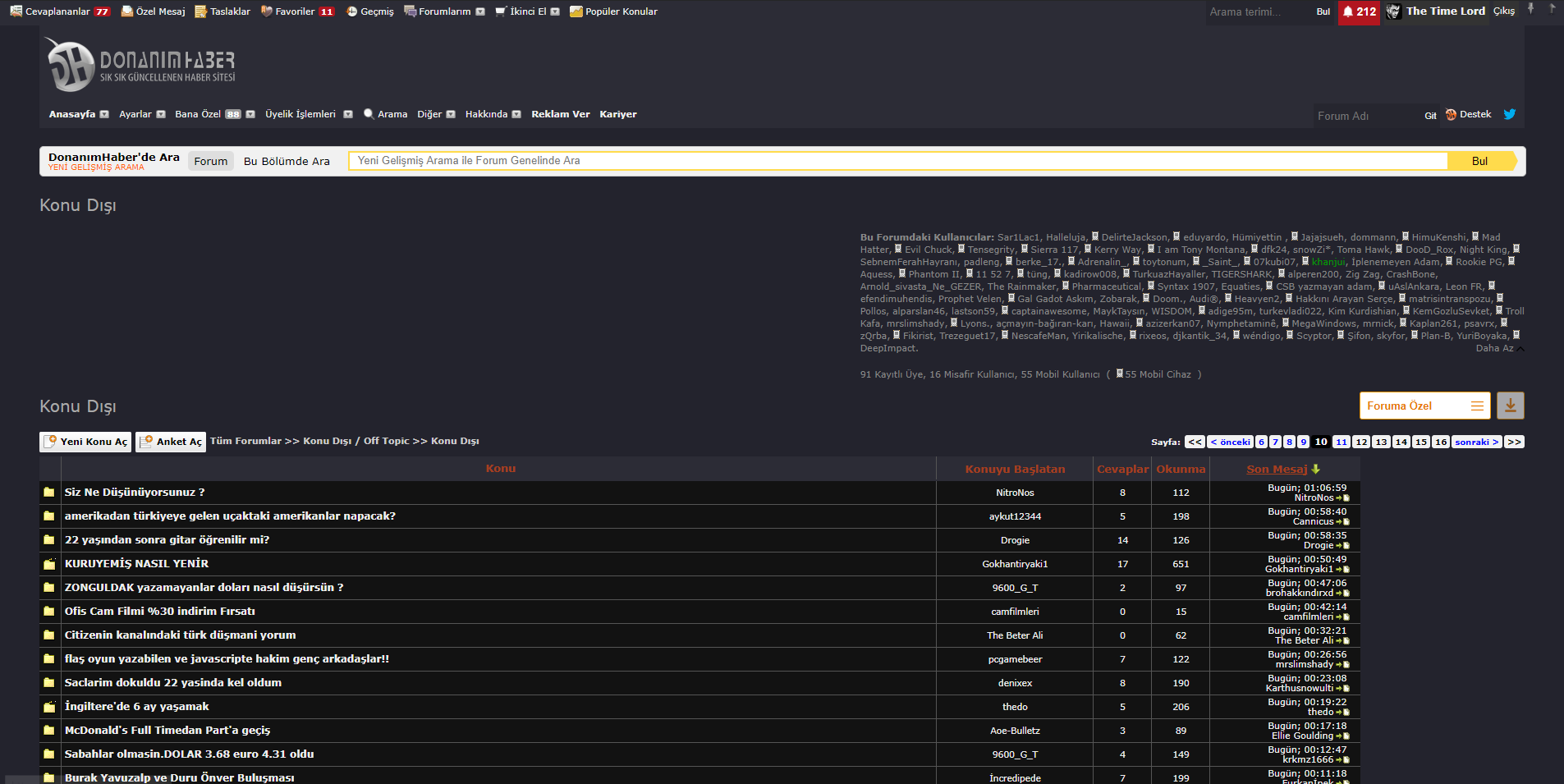Open the Cevaplananlar replies list
1564x784 pixels.
pos(60,11)
